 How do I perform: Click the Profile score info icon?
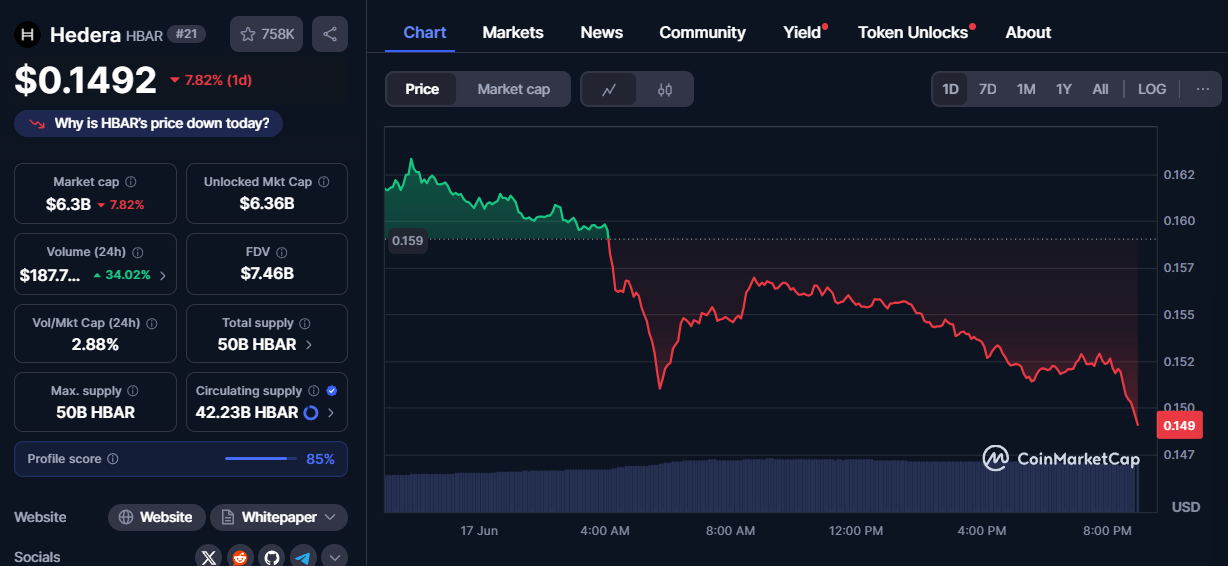(x=113, y=459)
